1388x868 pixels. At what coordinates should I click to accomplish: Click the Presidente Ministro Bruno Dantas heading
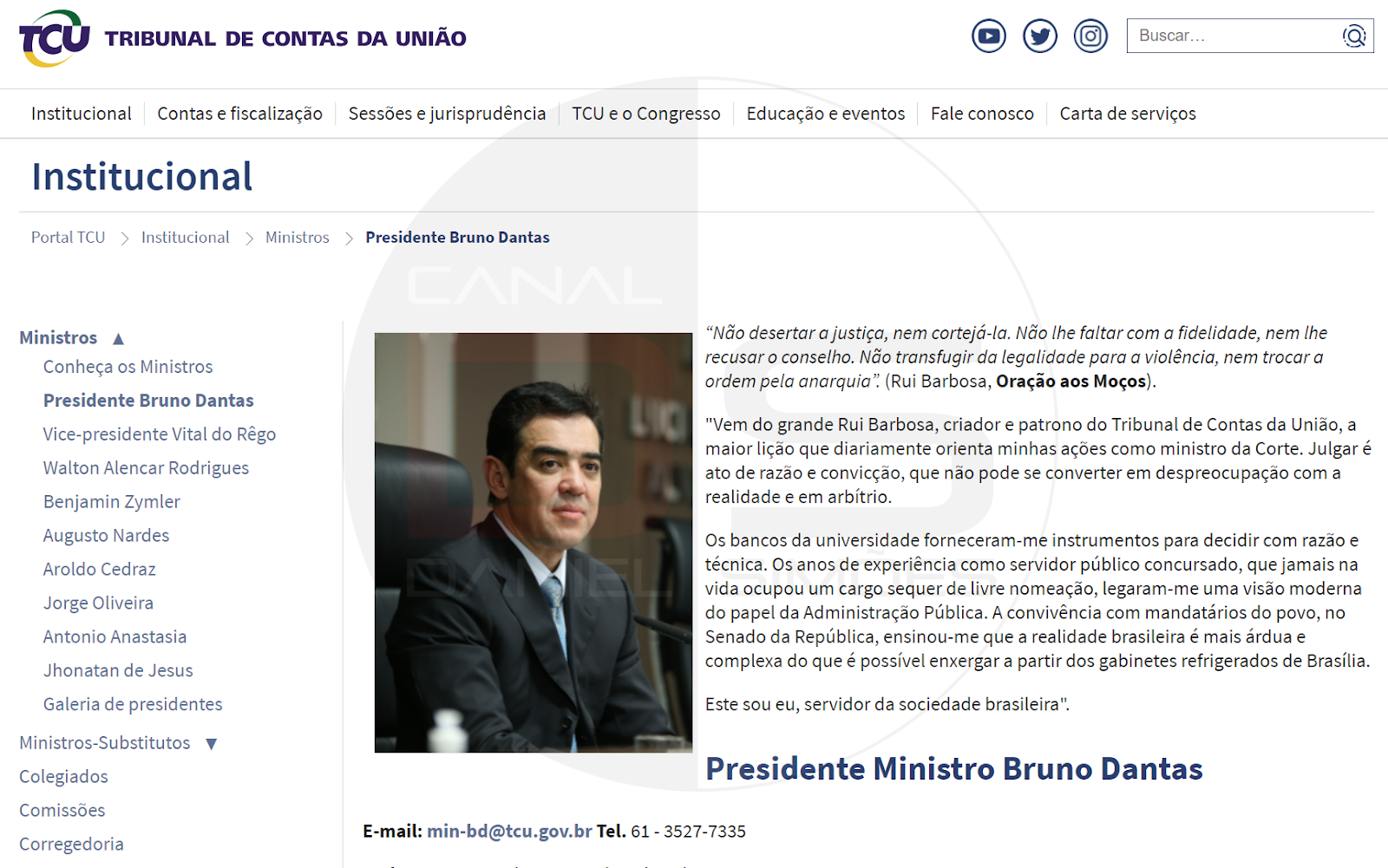coord(954,769)
